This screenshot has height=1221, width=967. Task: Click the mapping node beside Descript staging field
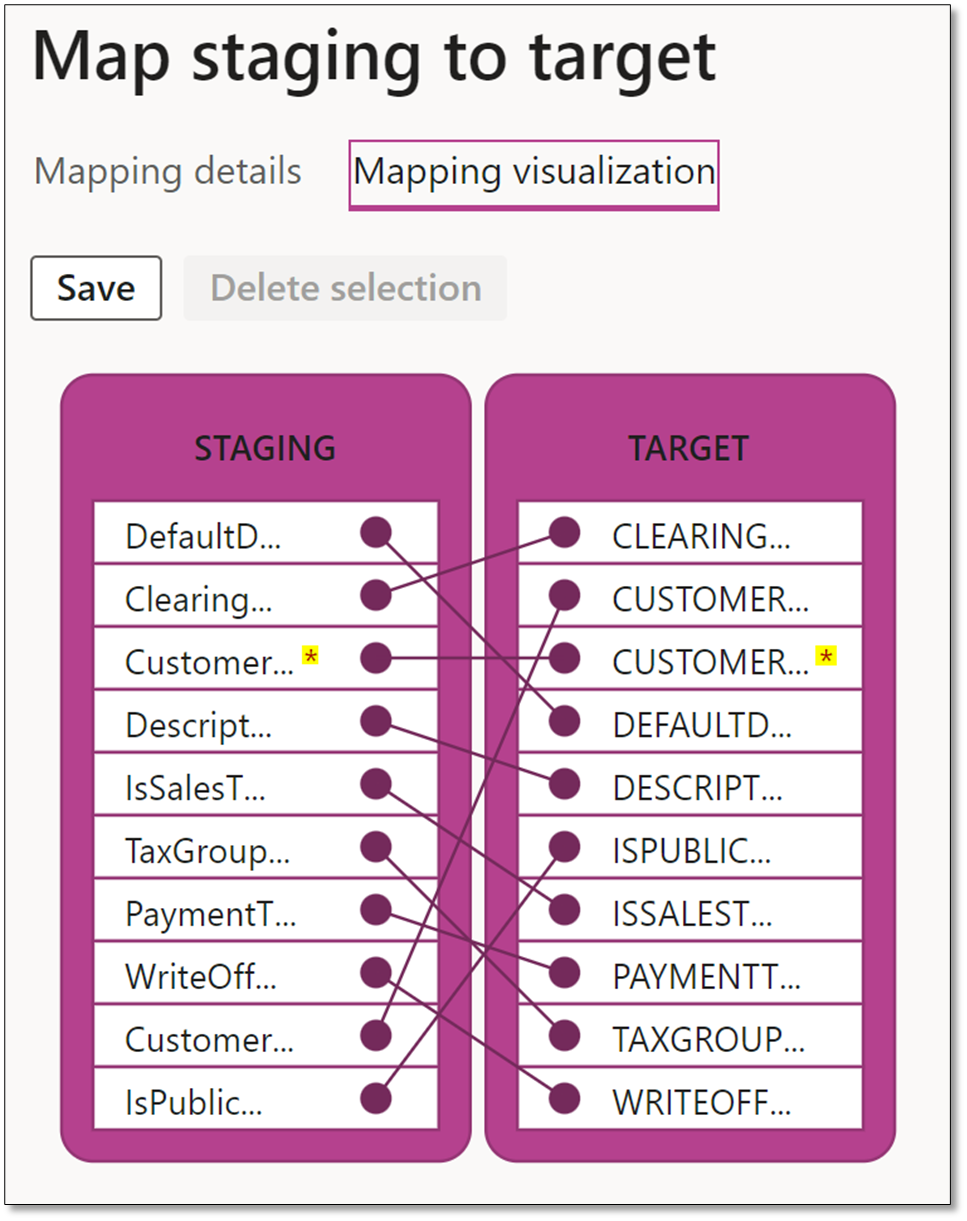[375, 721]
